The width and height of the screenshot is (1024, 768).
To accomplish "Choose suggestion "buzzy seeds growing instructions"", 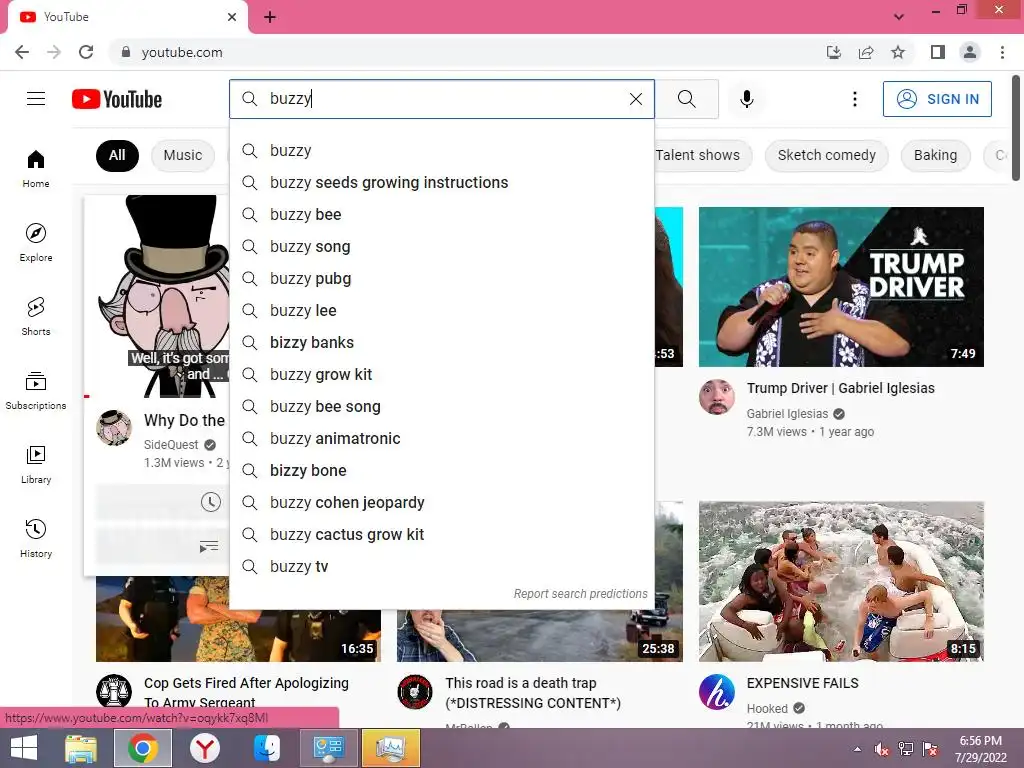I will tap(441, 182).
